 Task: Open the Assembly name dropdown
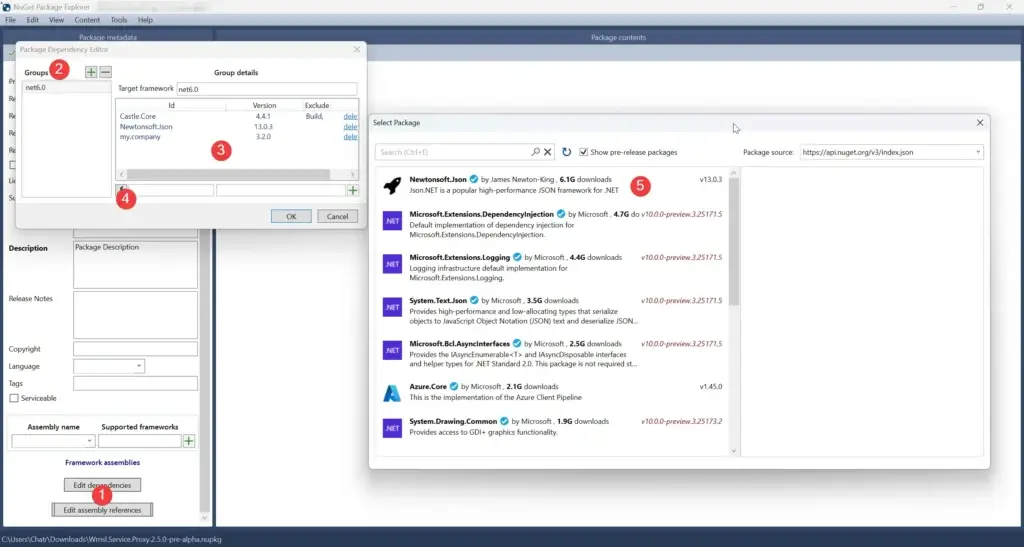[89, 441]
